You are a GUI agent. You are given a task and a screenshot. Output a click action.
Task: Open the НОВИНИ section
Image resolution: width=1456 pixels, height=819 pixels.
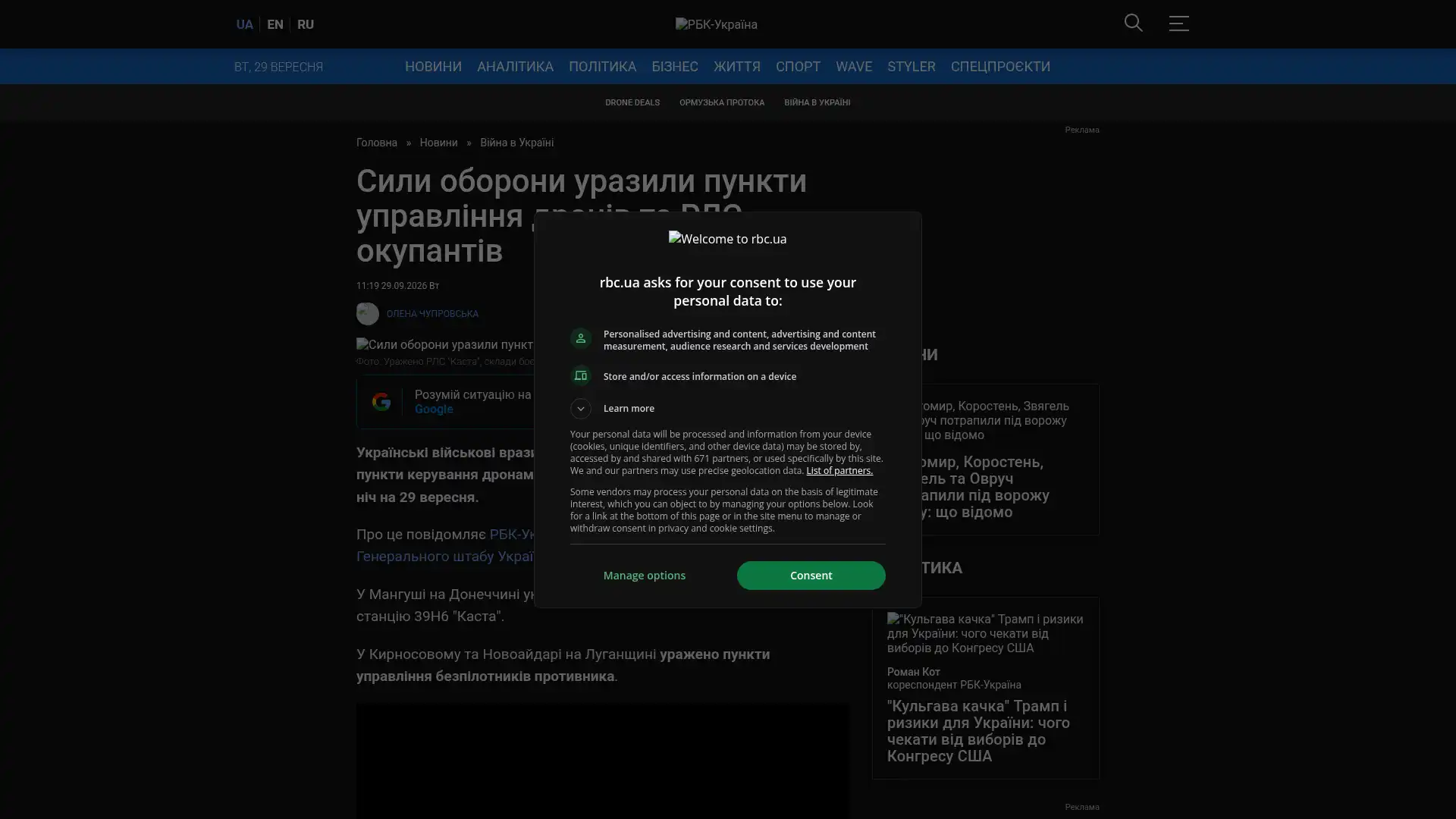click(x=433, y=67)
